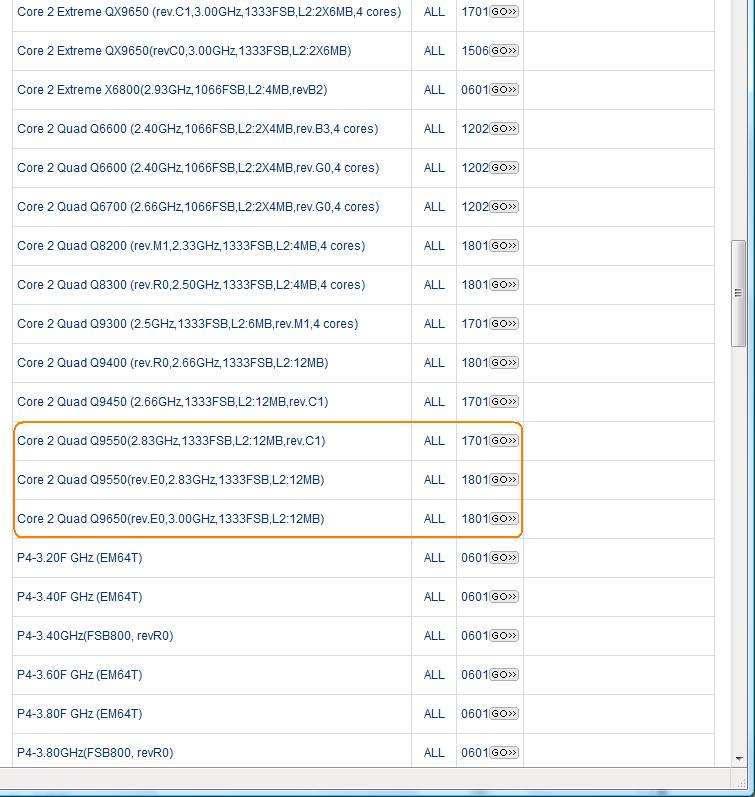Select Core 2 Quad Q6600 rev.B3 name
755x797 pixels.
coord(198,129)
